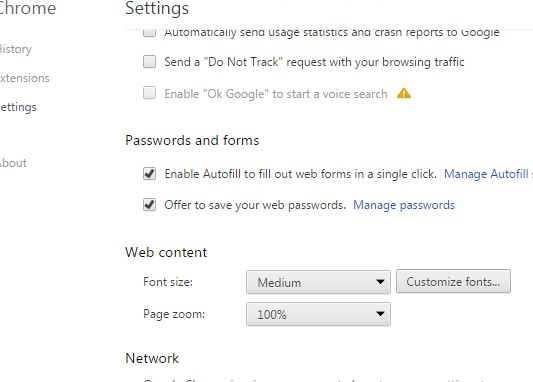
Task: Open the Manage passwords link
Action: click(x=404, y=205)
